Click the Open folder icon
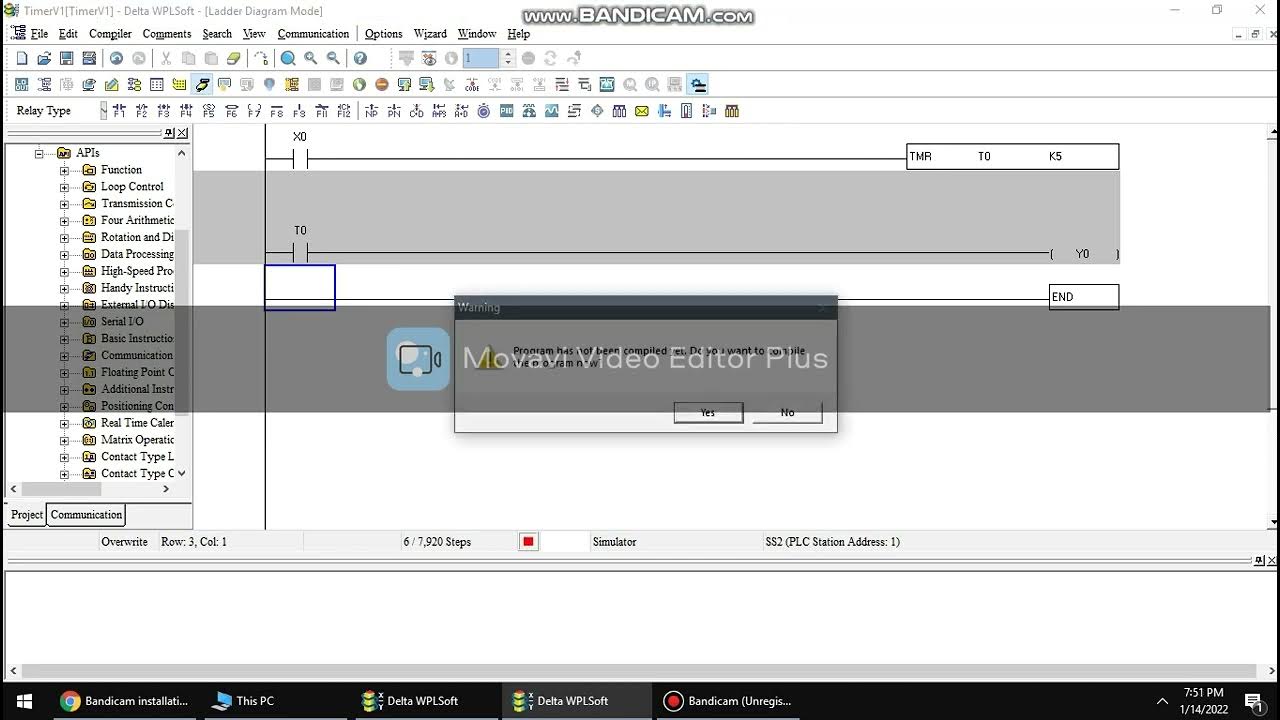The height and width of the screenshot is (720, 1280). (44, 59)
